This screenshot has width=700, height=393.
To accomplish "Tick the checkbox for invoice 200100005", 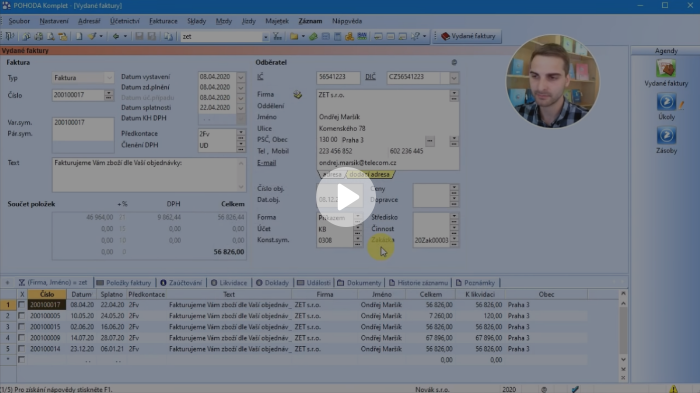I will click(x=21, y=316).
